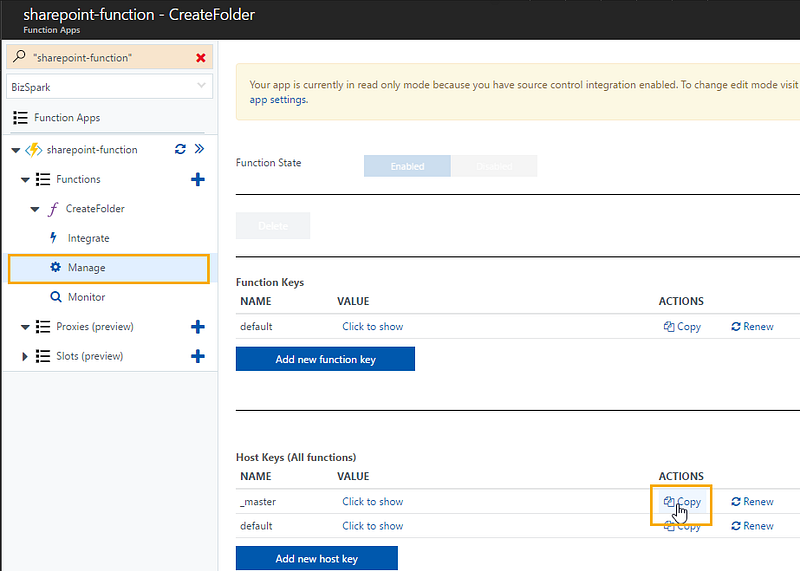Viewport: 800px width, 571px height.
Task: Add a new function with plus icon
Action: point(197,179)
